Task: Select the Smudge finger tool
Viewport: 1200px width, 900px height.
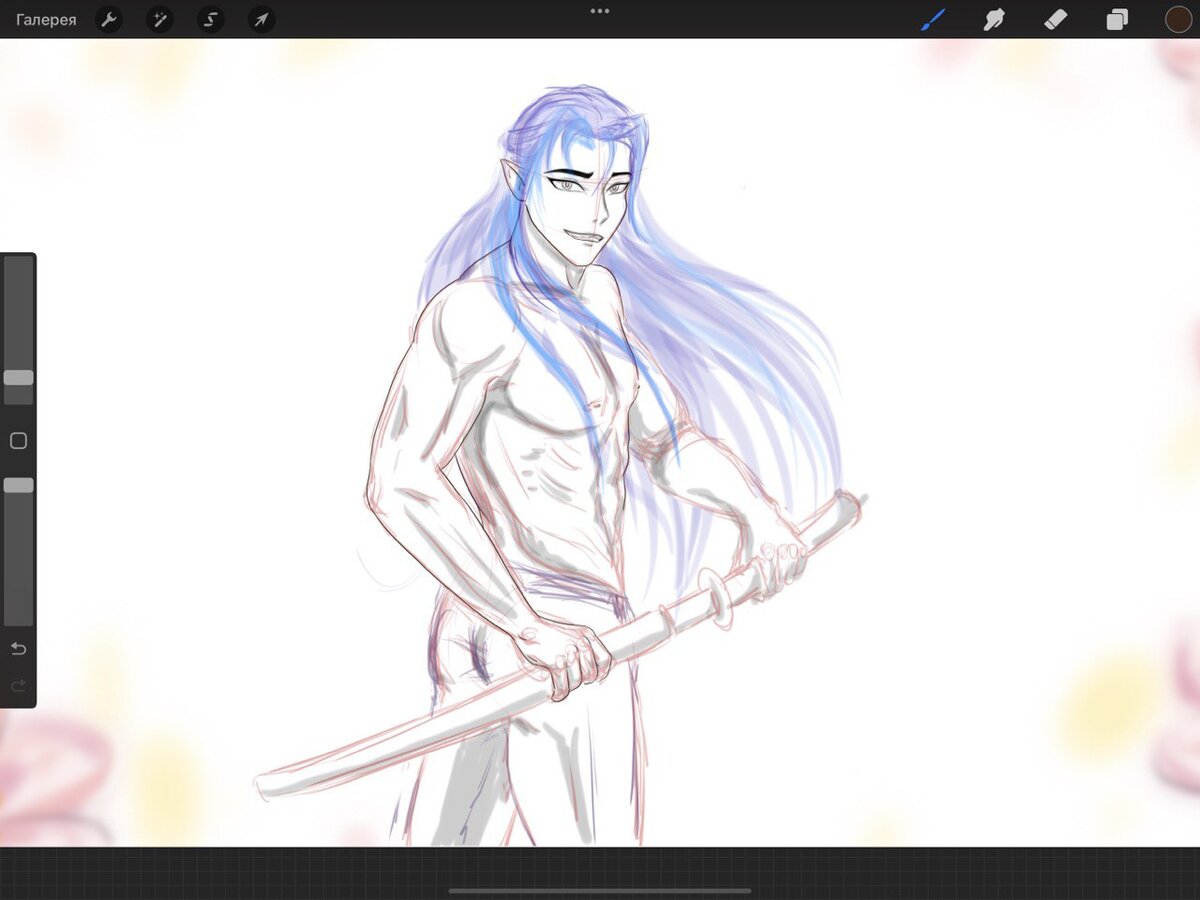Action: click(x=994, y=19)
